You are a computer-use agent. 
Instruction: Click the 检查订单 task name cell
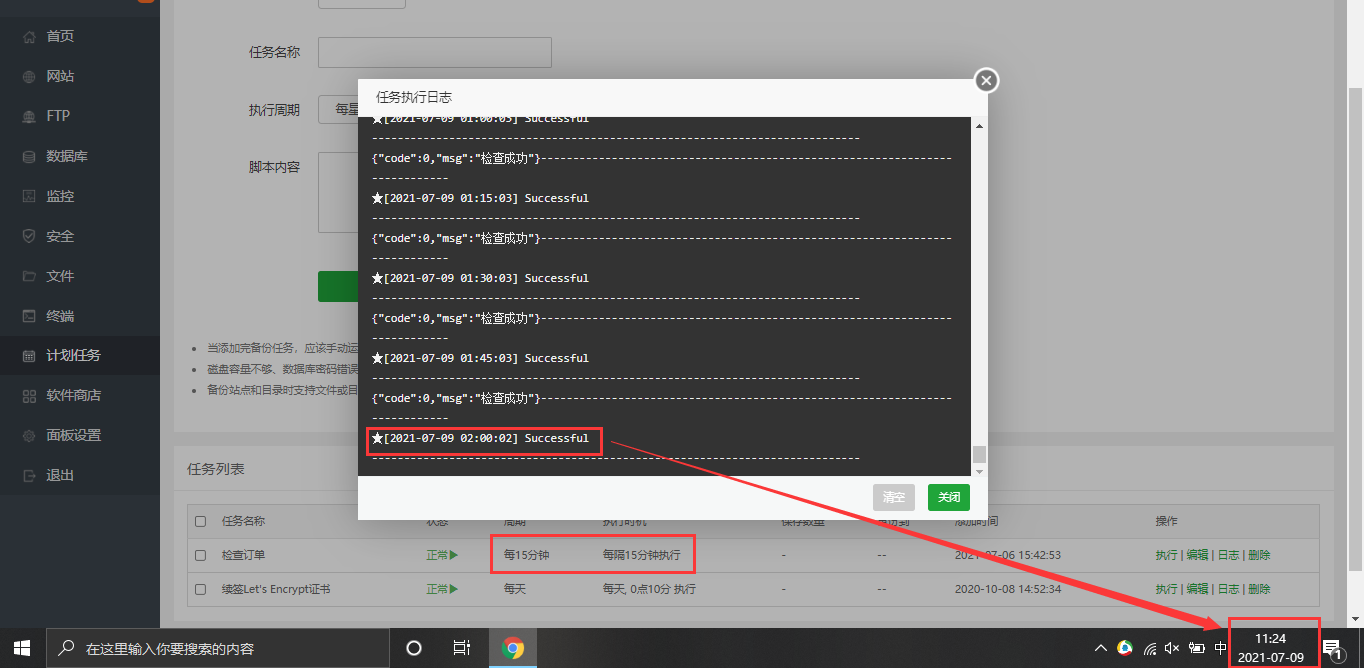244,555
